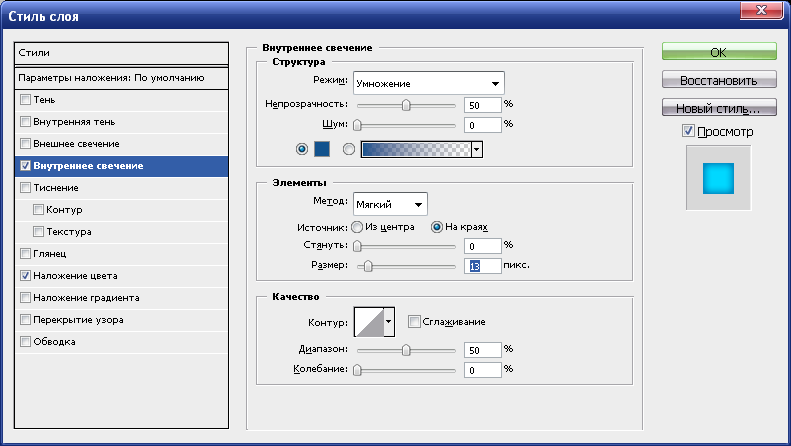
Task: Uncheck the Наложение цвета checkbox
Action: [25, 275]
